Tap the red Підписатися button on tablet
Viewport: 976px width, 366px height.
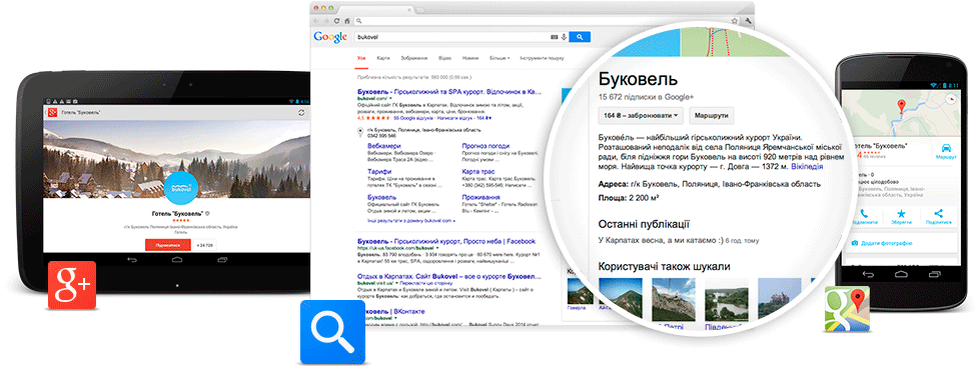tap(167, 245)
